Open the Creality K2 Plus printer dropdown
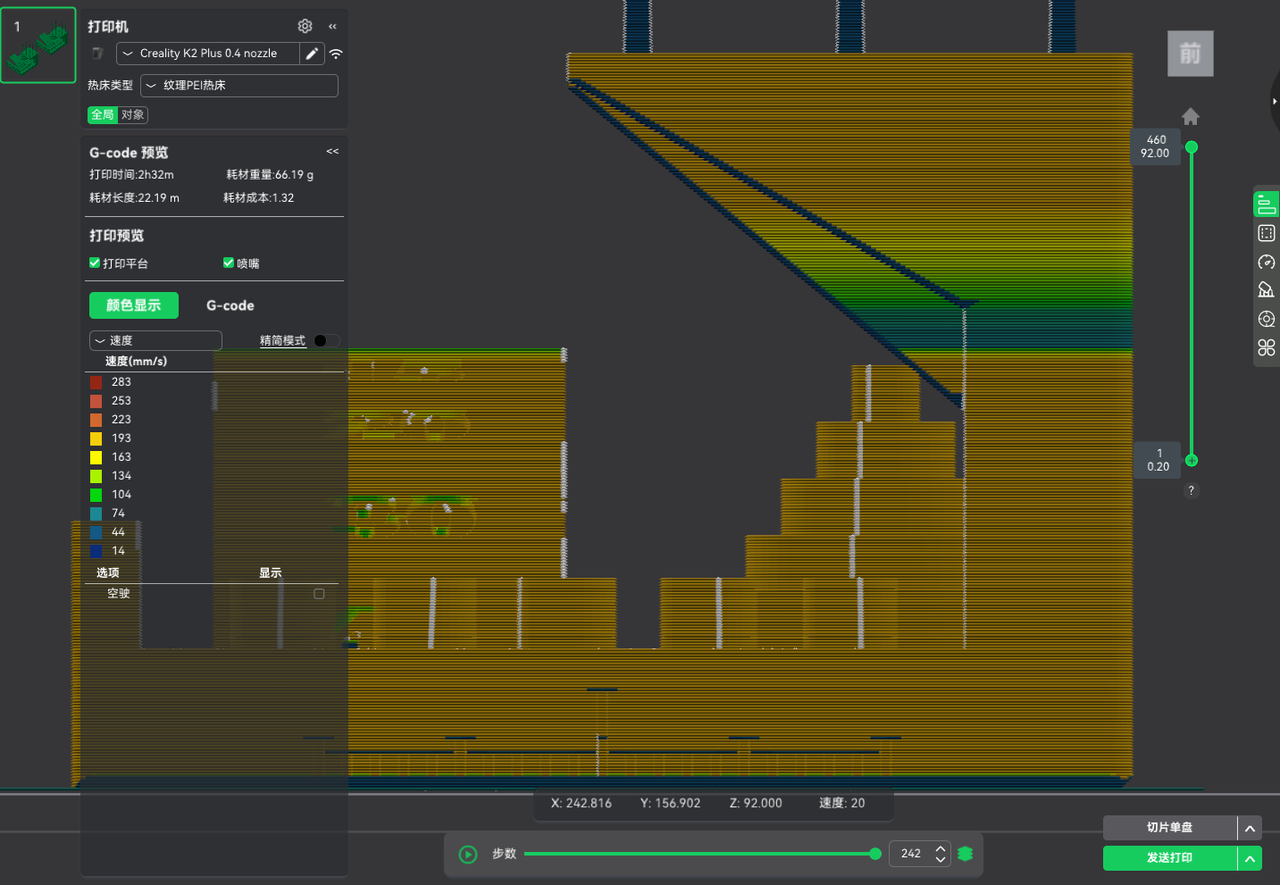 coord(208,54)
